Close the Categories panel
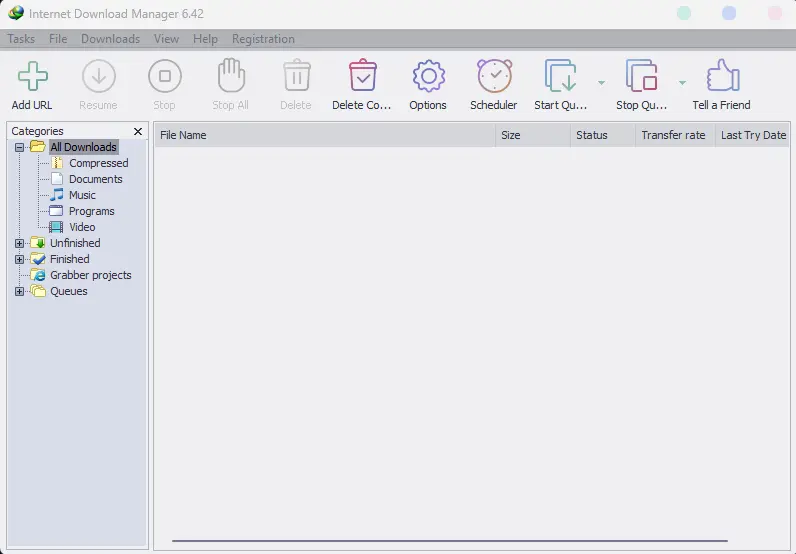The width and height of the screenshot is (796, 554). (x=138, y=132)
